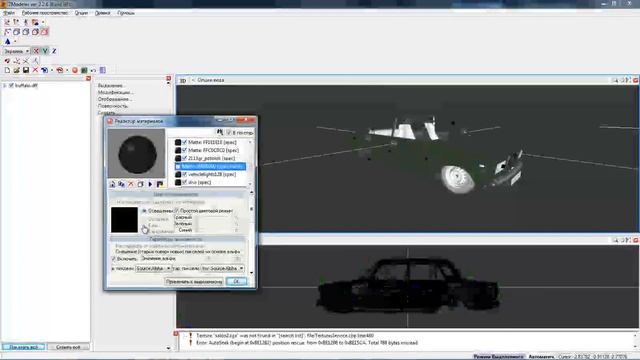Open the Опции menu
The width and height of the screenshot is (640, 360).
click(81, 13)
